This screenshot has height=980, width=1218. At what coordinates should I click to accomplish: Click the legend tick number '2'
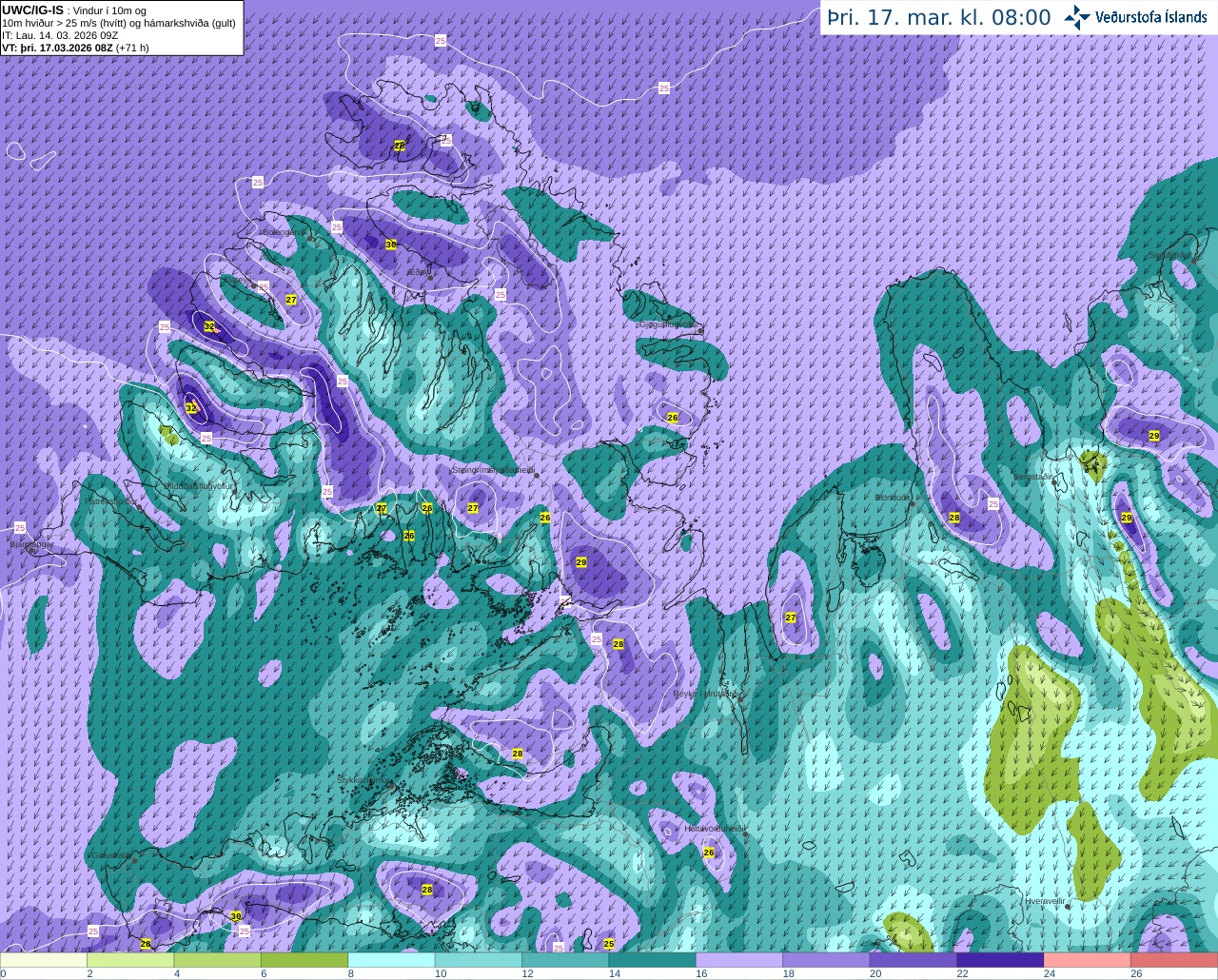coord(90,974)
